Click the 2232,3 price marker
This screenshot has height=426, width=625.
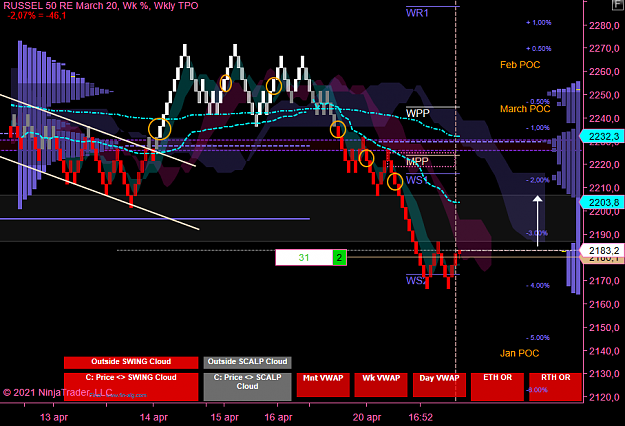(x=602, y=136)
